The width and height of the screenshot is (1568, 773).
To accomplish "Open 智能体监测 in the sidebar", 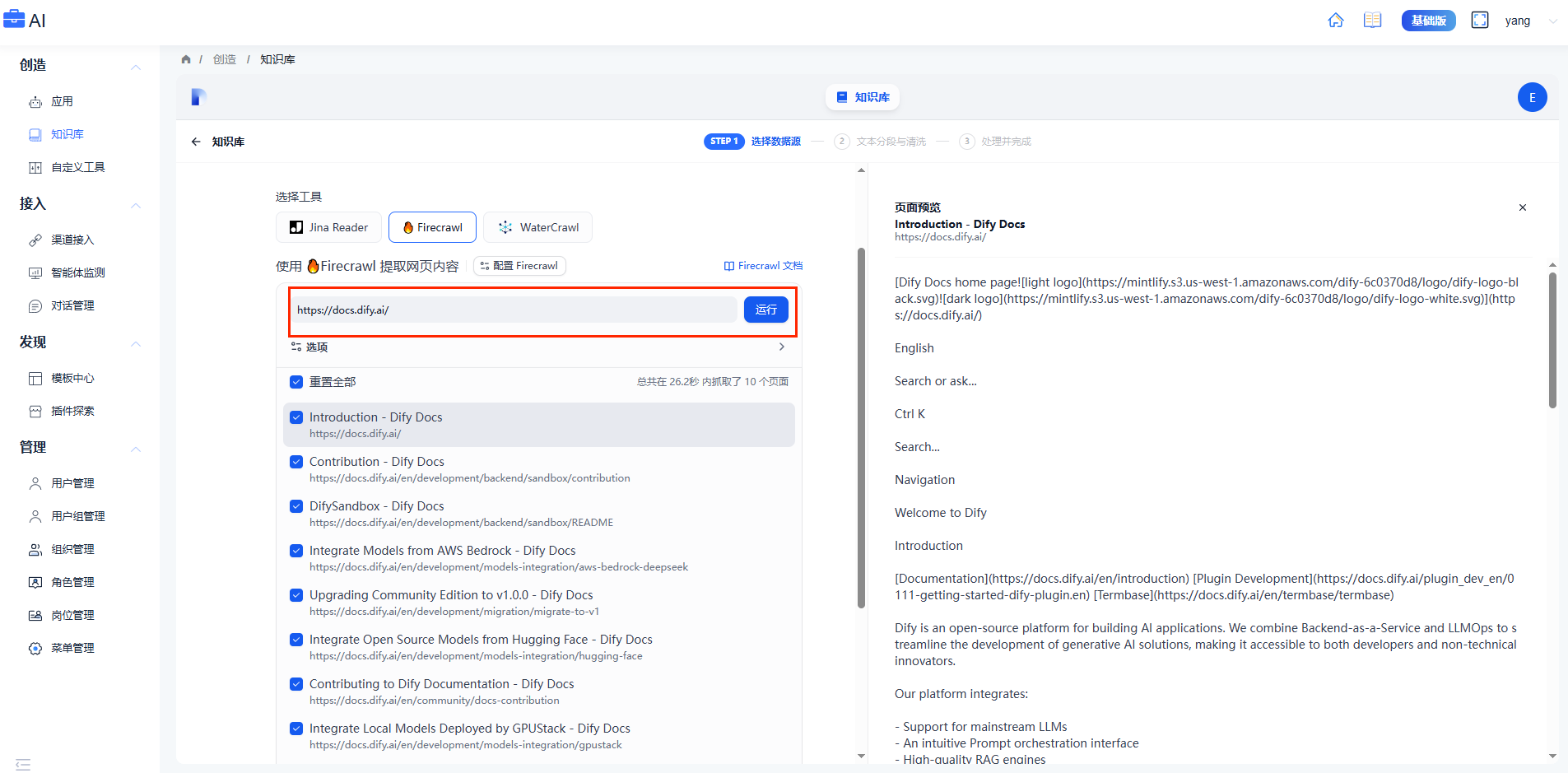I will [x=80, y=272].
